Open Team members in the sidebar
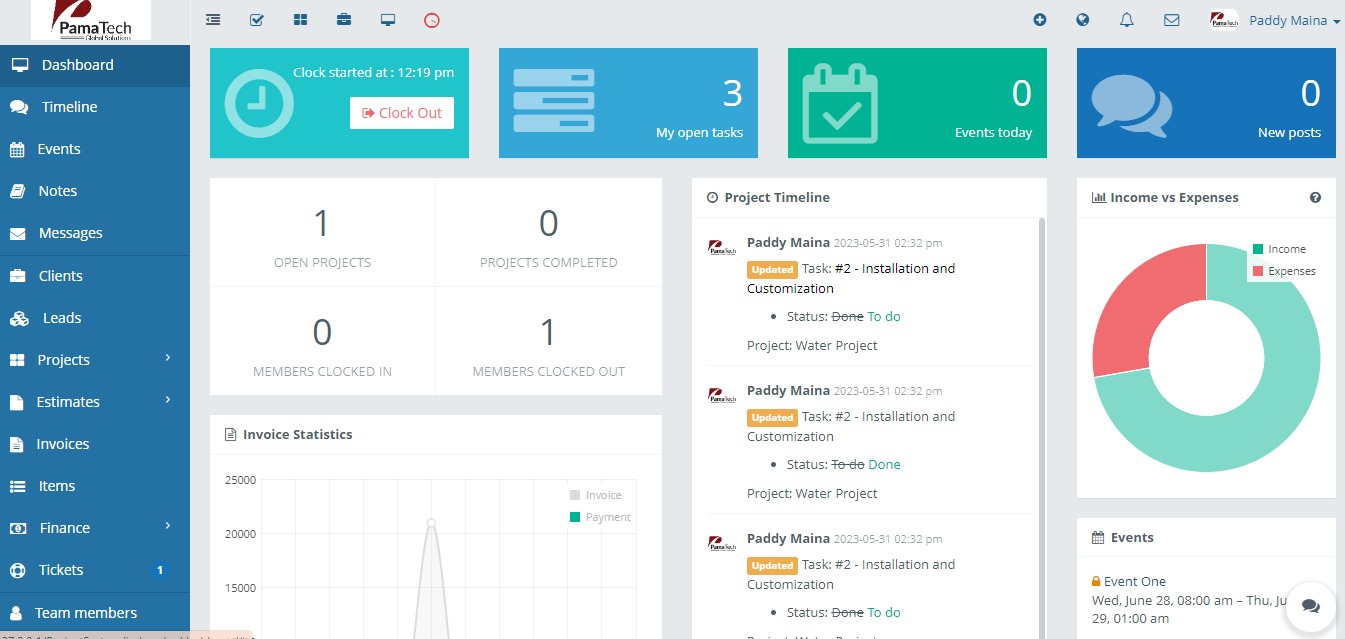 (x=95, y=613)
